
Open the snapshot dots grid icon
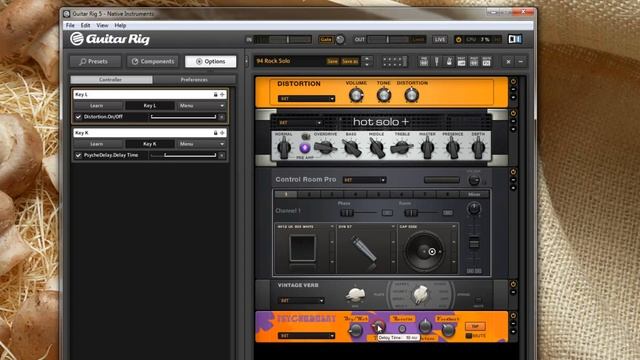394,62
